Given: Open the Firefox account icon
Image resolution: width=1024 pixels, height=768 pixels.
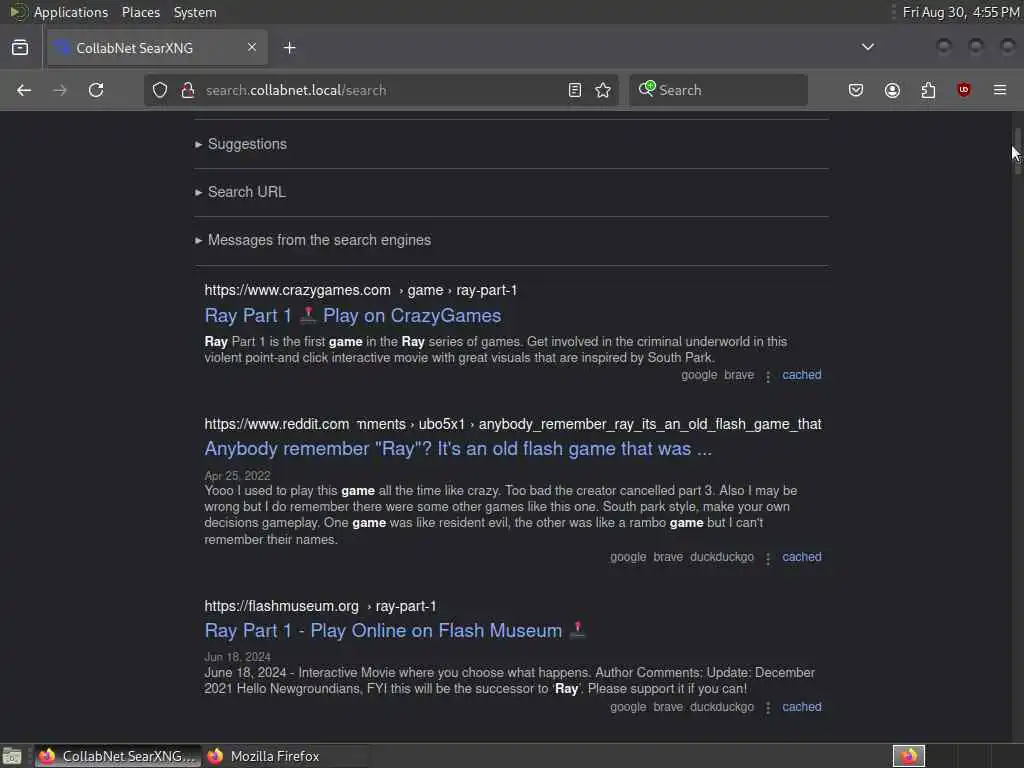Looking at the screenshot, I should (892, 90).
